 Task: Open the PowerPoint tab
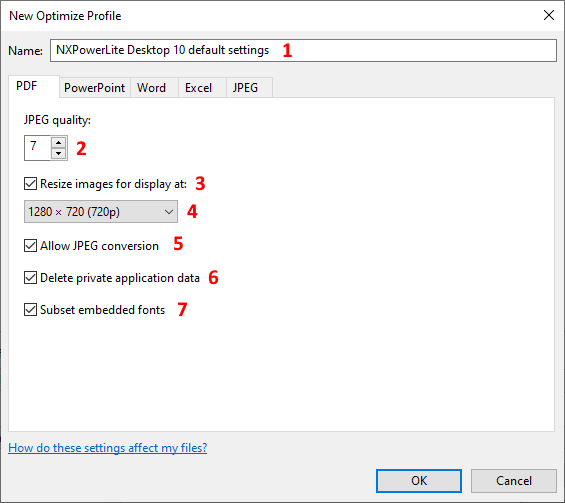coord(94,88)
